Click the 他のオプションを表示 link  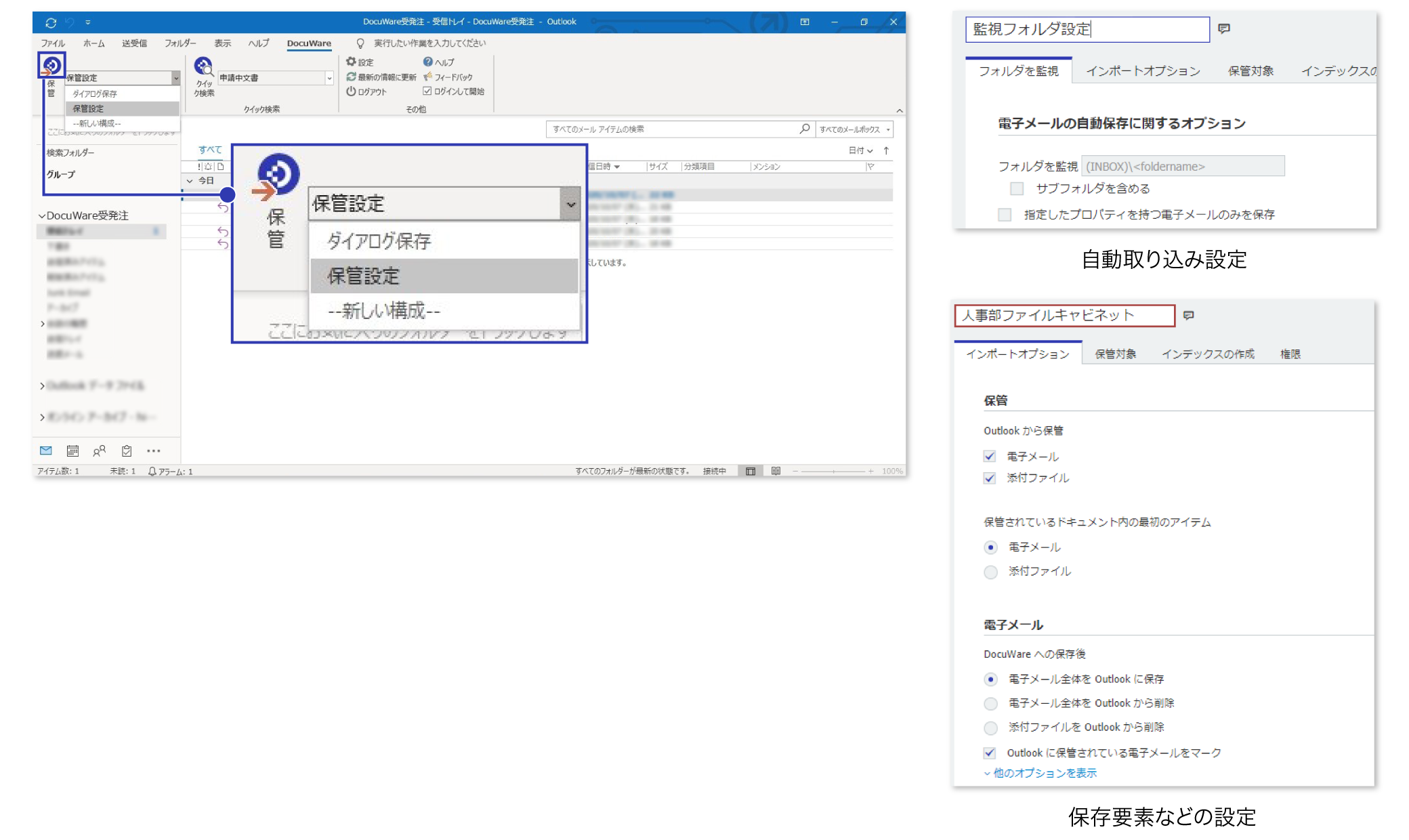[1043, 772]
